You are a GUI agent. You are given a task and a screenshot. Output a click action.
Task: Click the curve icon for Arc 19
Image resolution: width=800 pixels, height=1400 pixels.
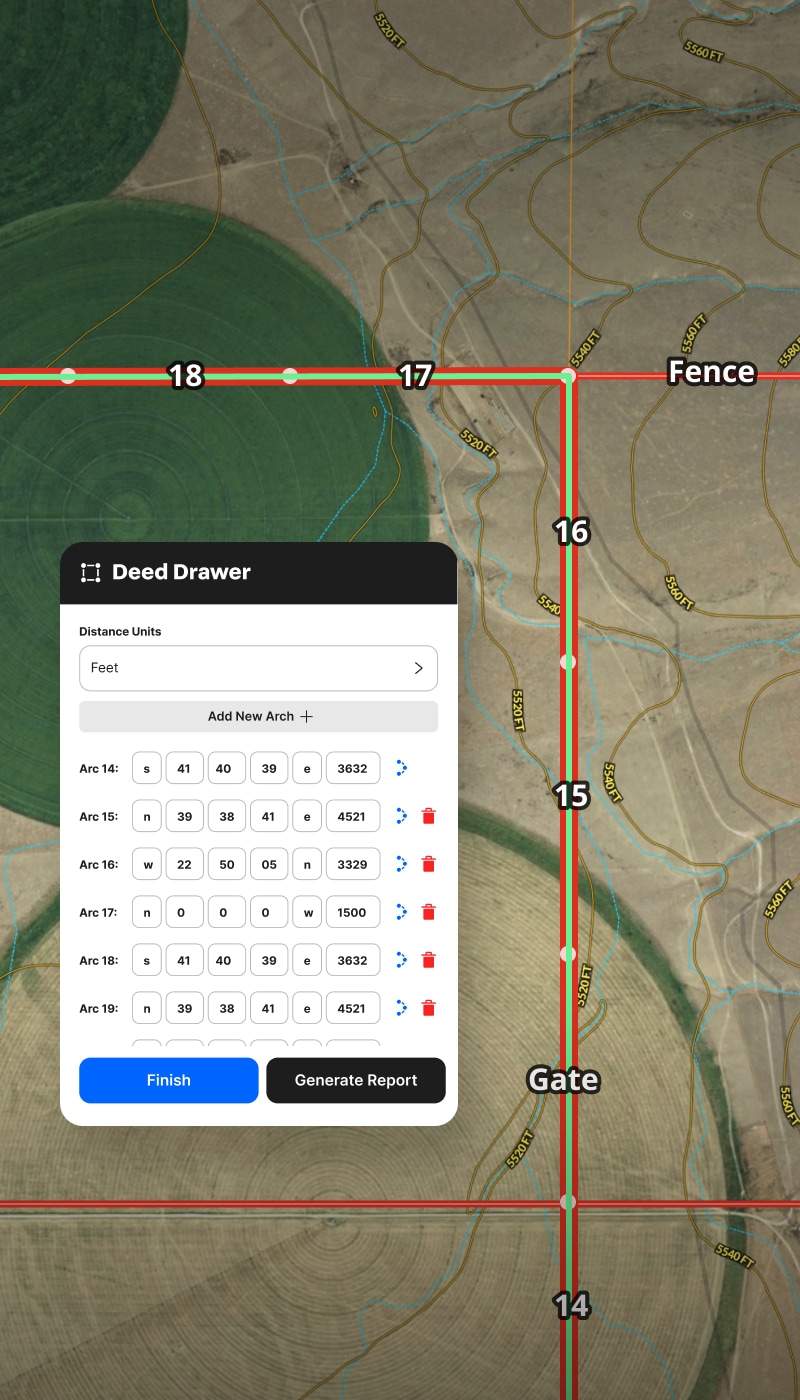tap(401, 1008)
